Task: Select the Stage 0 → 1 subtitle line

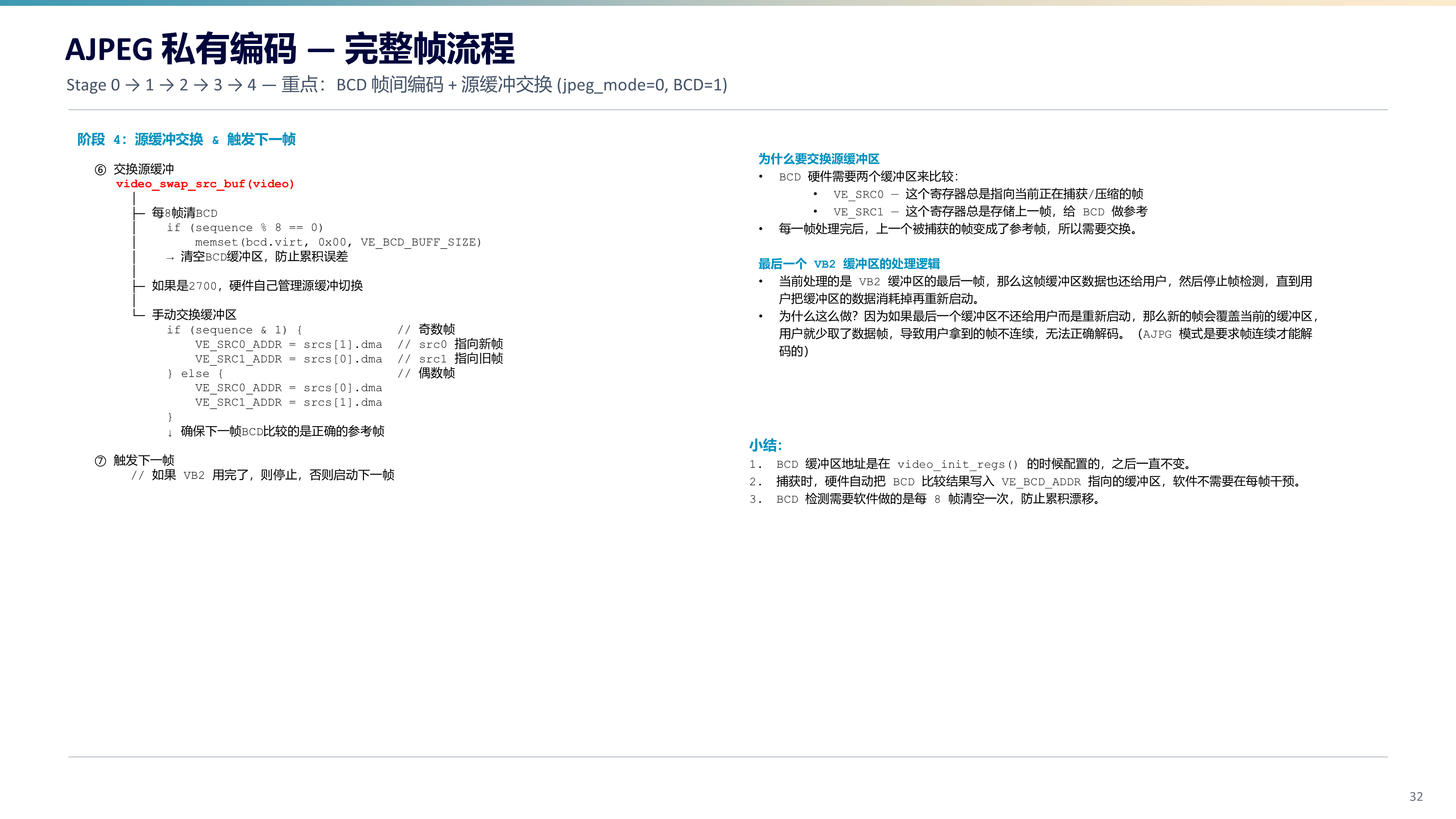Action: [x=397, y=85]
